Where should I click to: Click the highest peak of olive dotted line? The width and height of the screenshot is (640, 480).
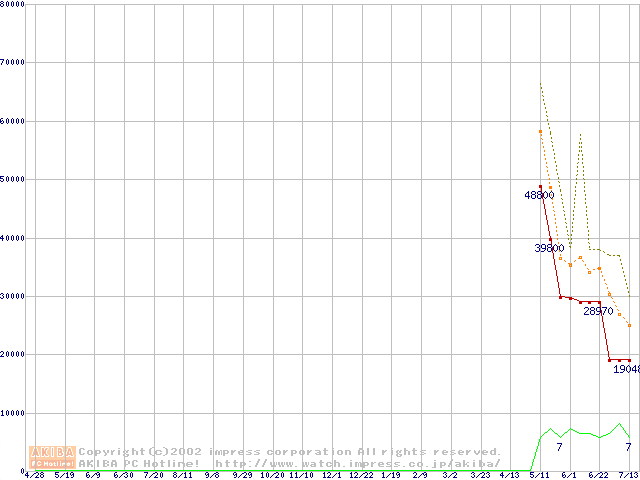[x=540, y=83]
